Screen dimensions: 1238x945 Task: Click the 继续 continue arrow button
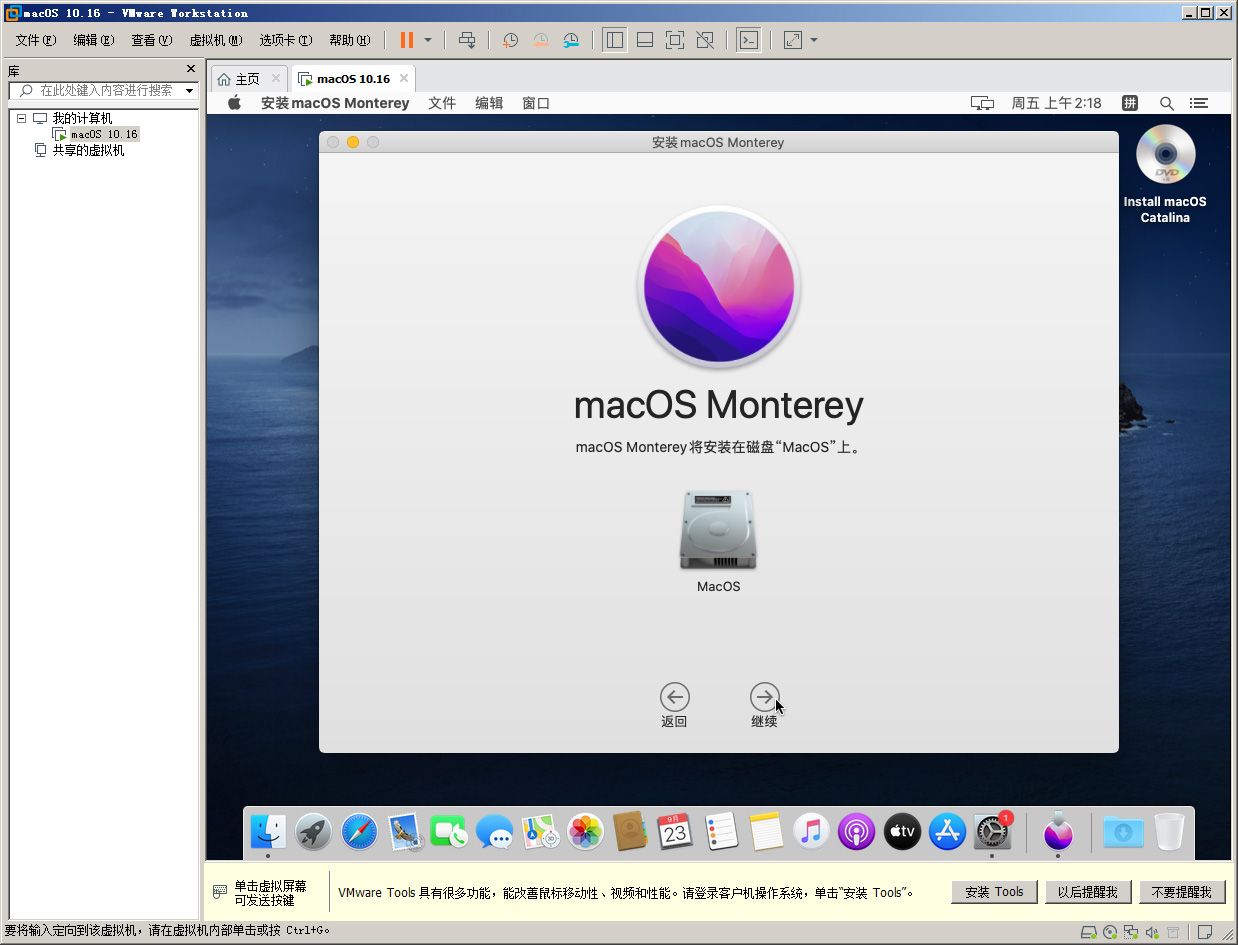tap(765, 697)
